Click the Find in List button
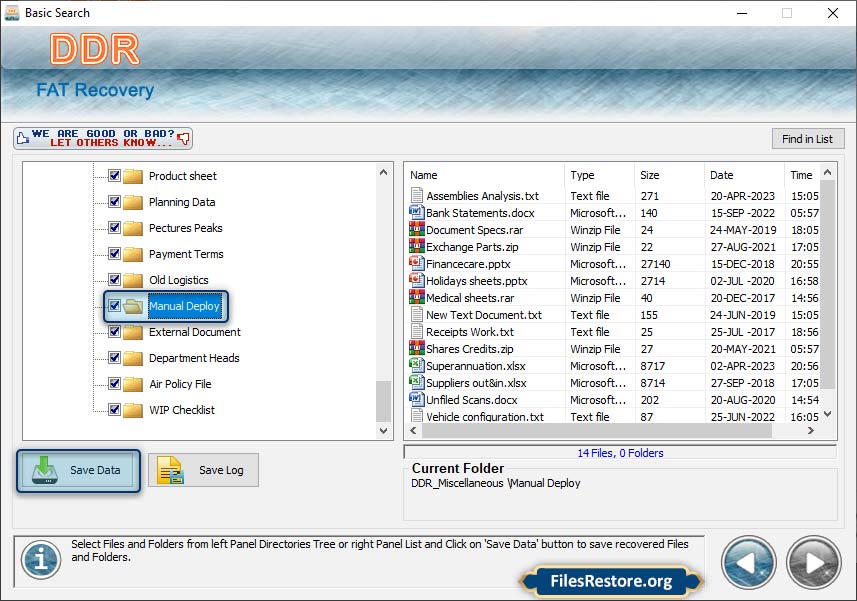This screenshot has width=857, height=601. point(808,139)
